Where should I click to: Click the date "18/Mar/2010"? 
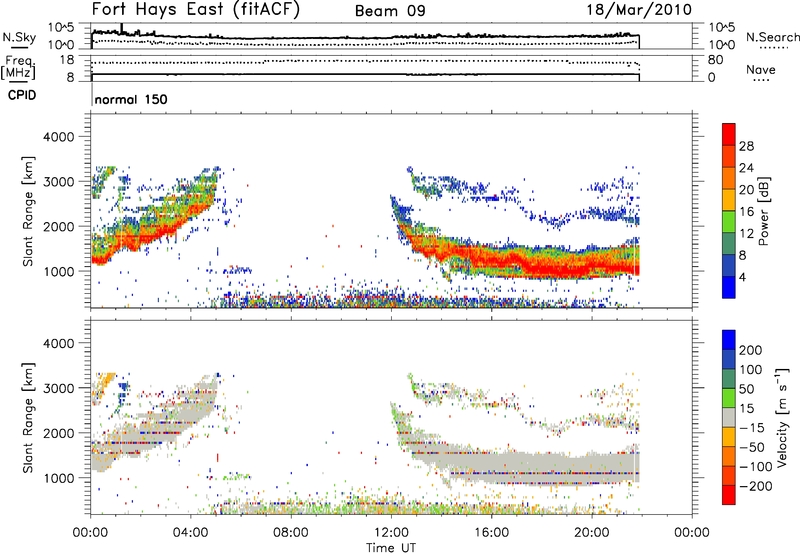pyautogui.click(x=639, y=10)
